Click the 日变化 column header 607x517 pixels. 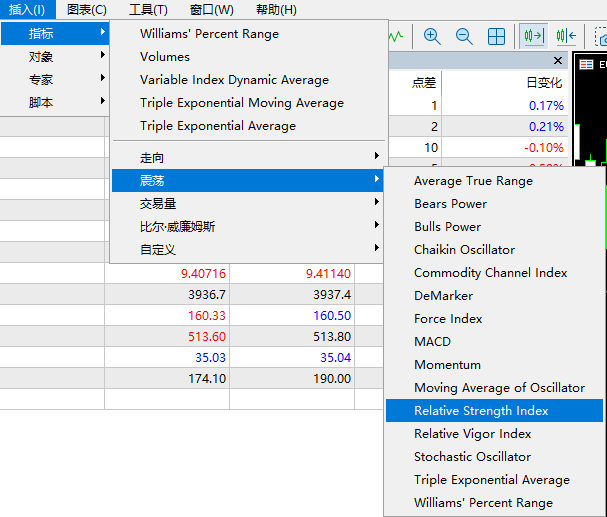coord(543,82)
